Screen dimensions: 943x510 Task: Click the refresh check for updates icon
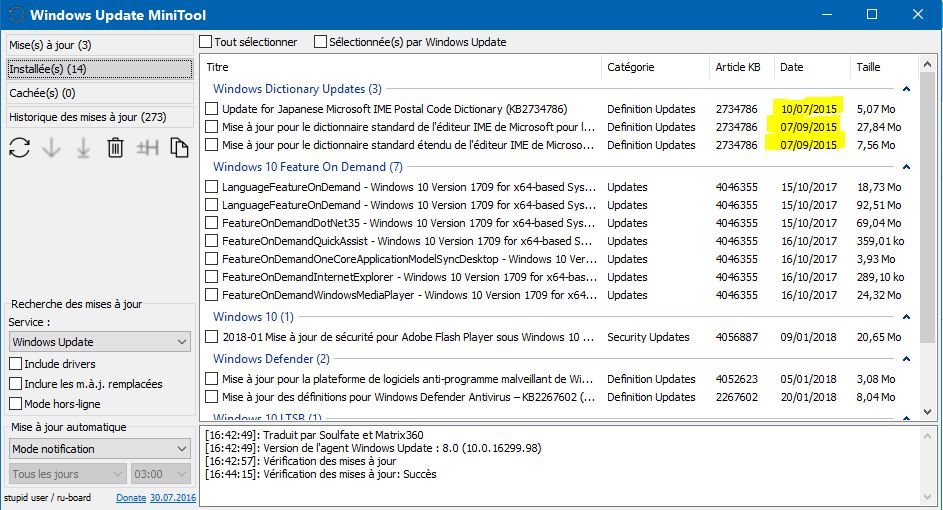pyautogui.click(x=20, y=147)
